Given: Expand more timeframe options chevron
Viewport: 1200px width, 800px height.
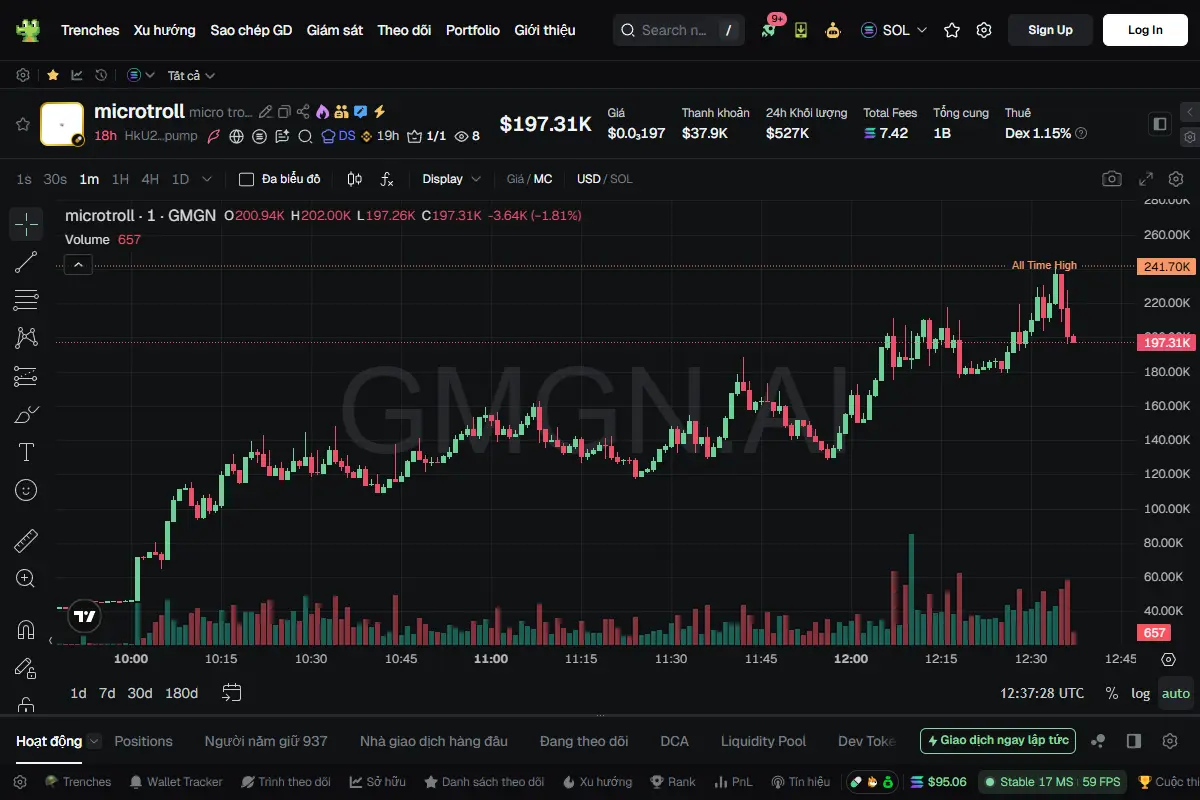Looking at the screenshot, I should tap(207, 179).
